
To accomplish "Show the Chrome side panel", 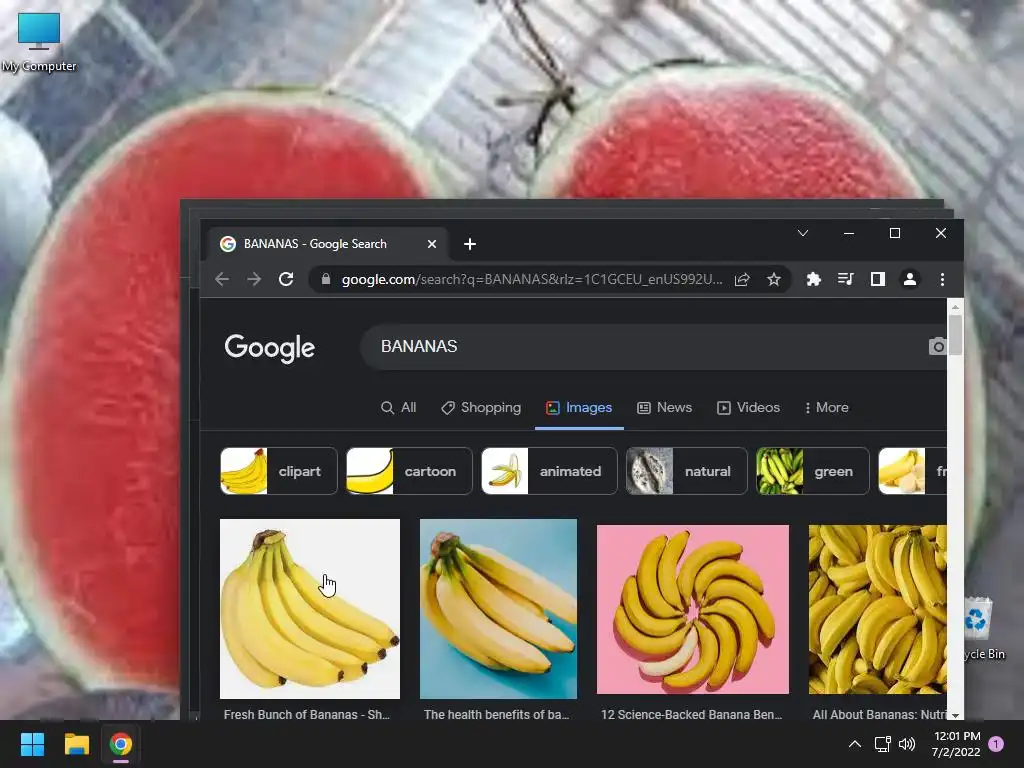I will (878, 280).
